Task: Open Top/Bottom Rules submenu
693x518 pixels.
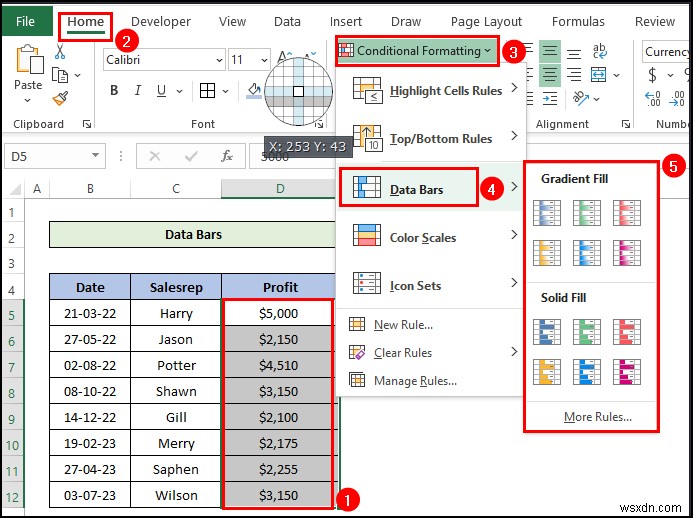Action: point(431,138)
